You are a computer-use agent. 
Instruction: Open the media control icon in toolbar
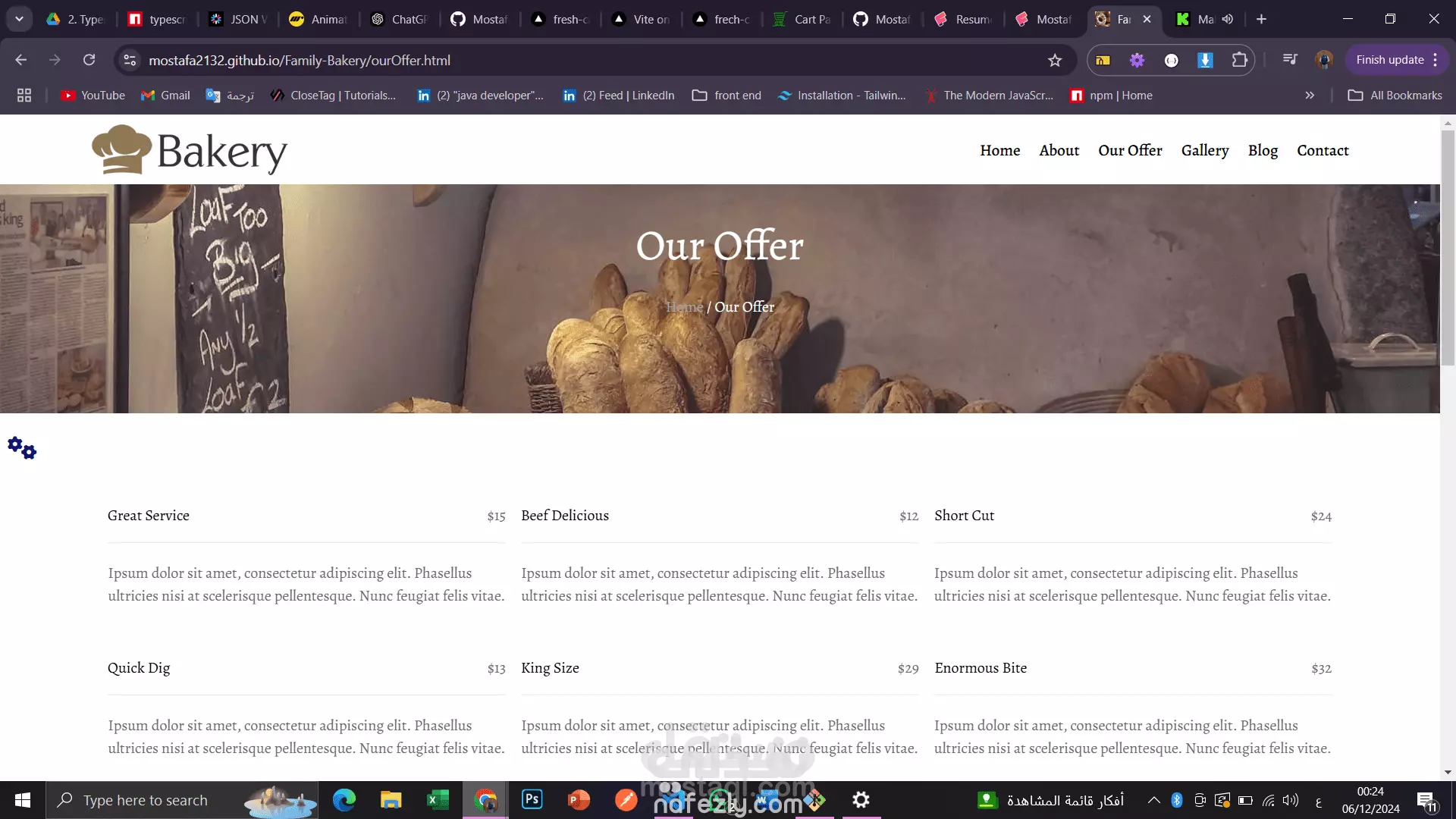point(1290,60)
